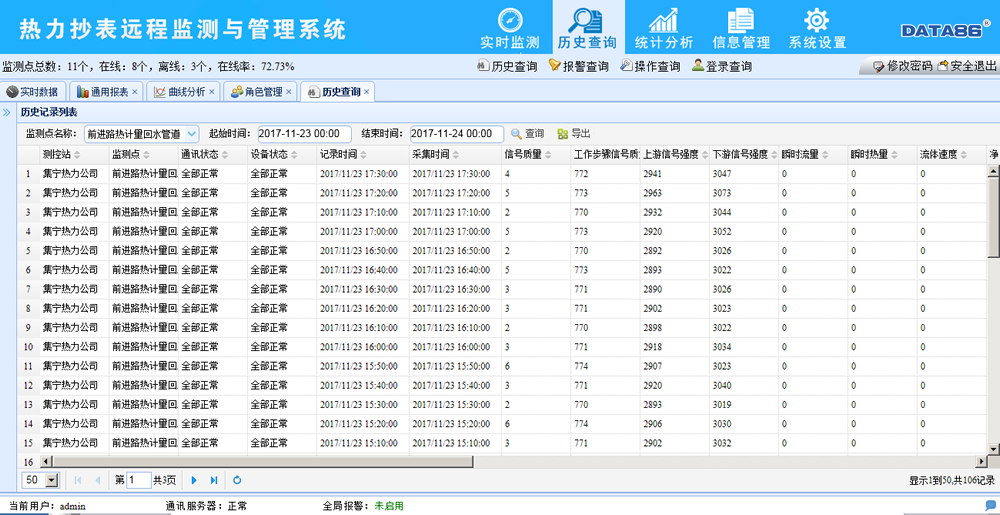Image resolution: width=1000 pixels, height=515 pixels.
Task: Click 安全退出 to log out
Action: 966,67
